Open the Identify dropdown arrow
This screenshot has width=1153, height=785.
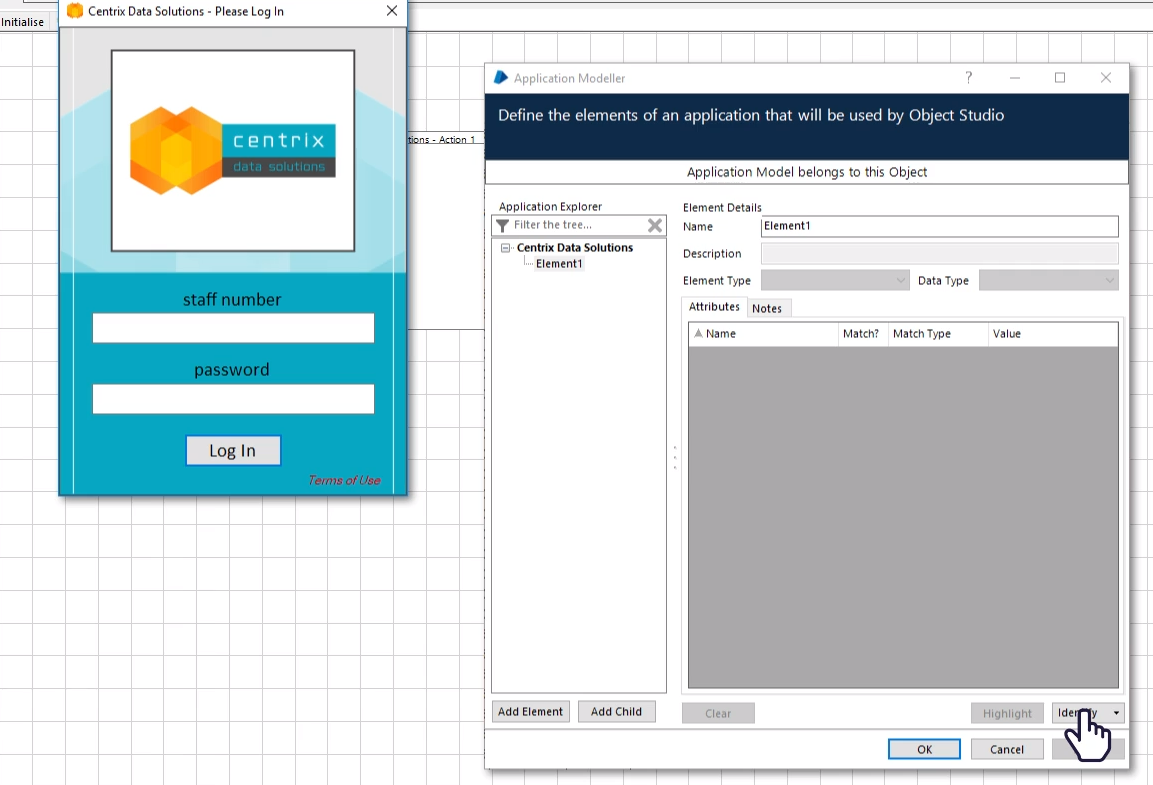(x=1116, y=713)
